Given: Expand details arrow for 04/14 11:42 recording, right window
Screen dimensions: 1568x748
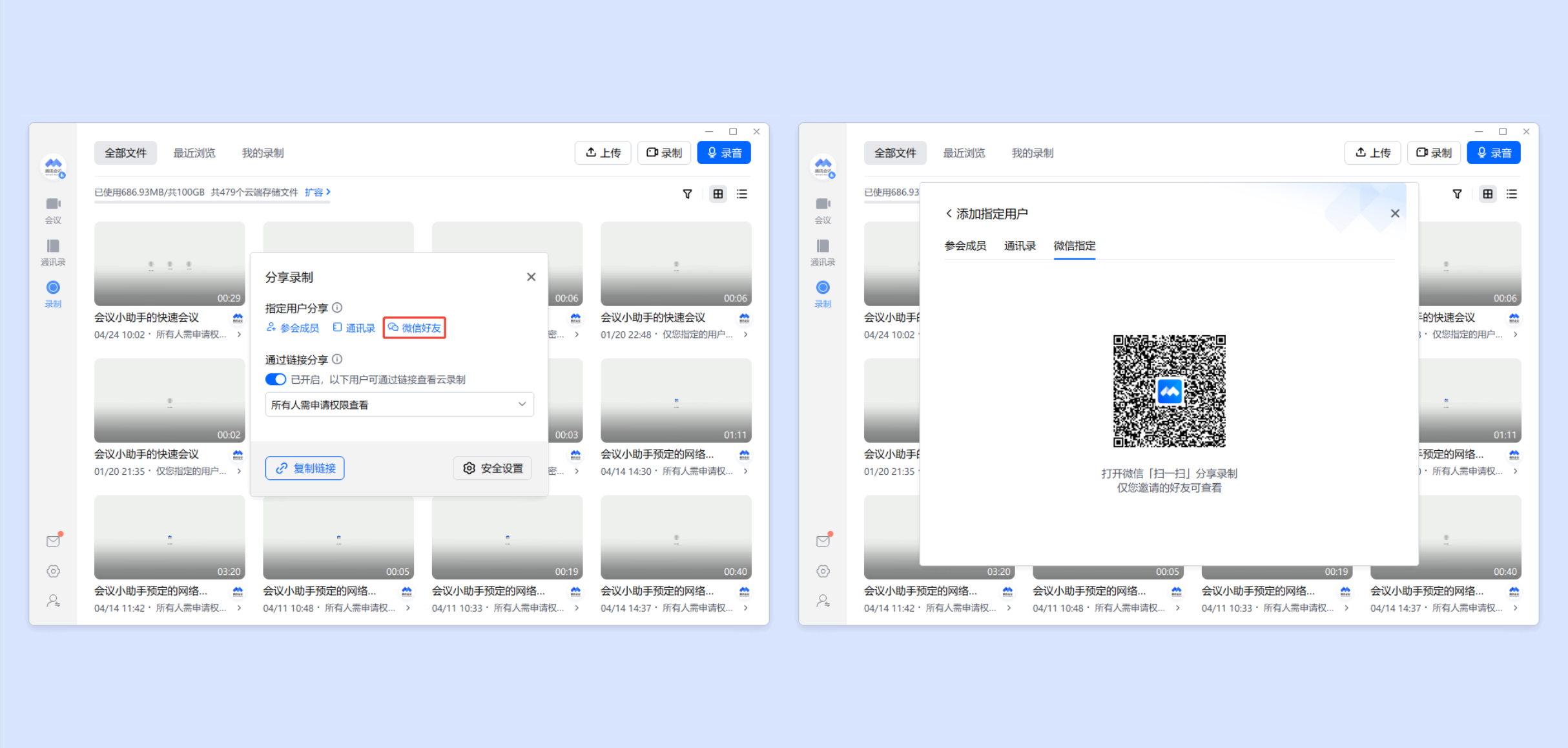Looking at the screenshot, I should 1009,608.
